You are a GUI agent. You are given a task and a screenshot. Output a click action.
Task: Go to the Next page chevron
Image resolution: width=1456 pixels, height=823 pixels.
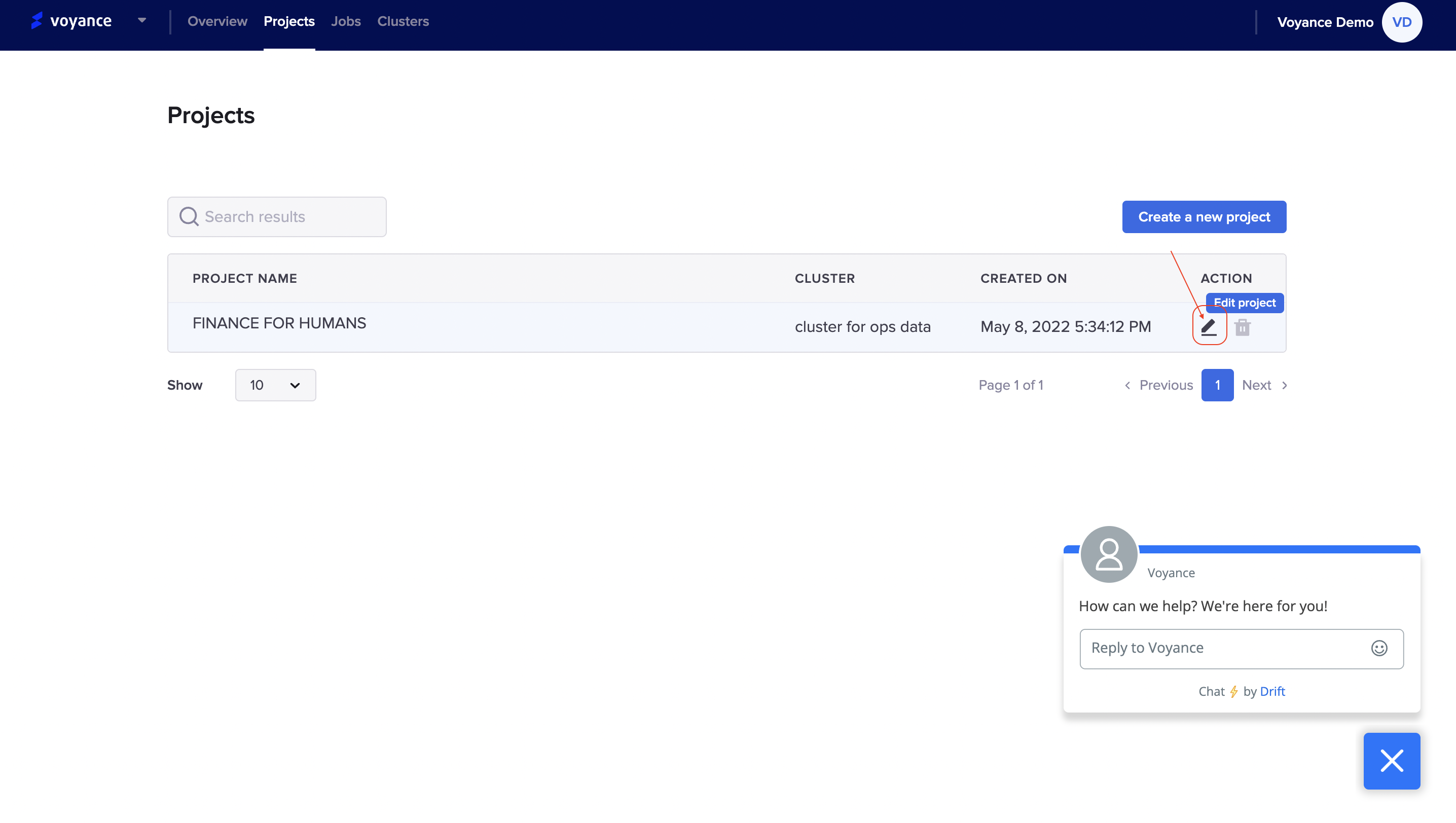click(x=1285, y=385)
